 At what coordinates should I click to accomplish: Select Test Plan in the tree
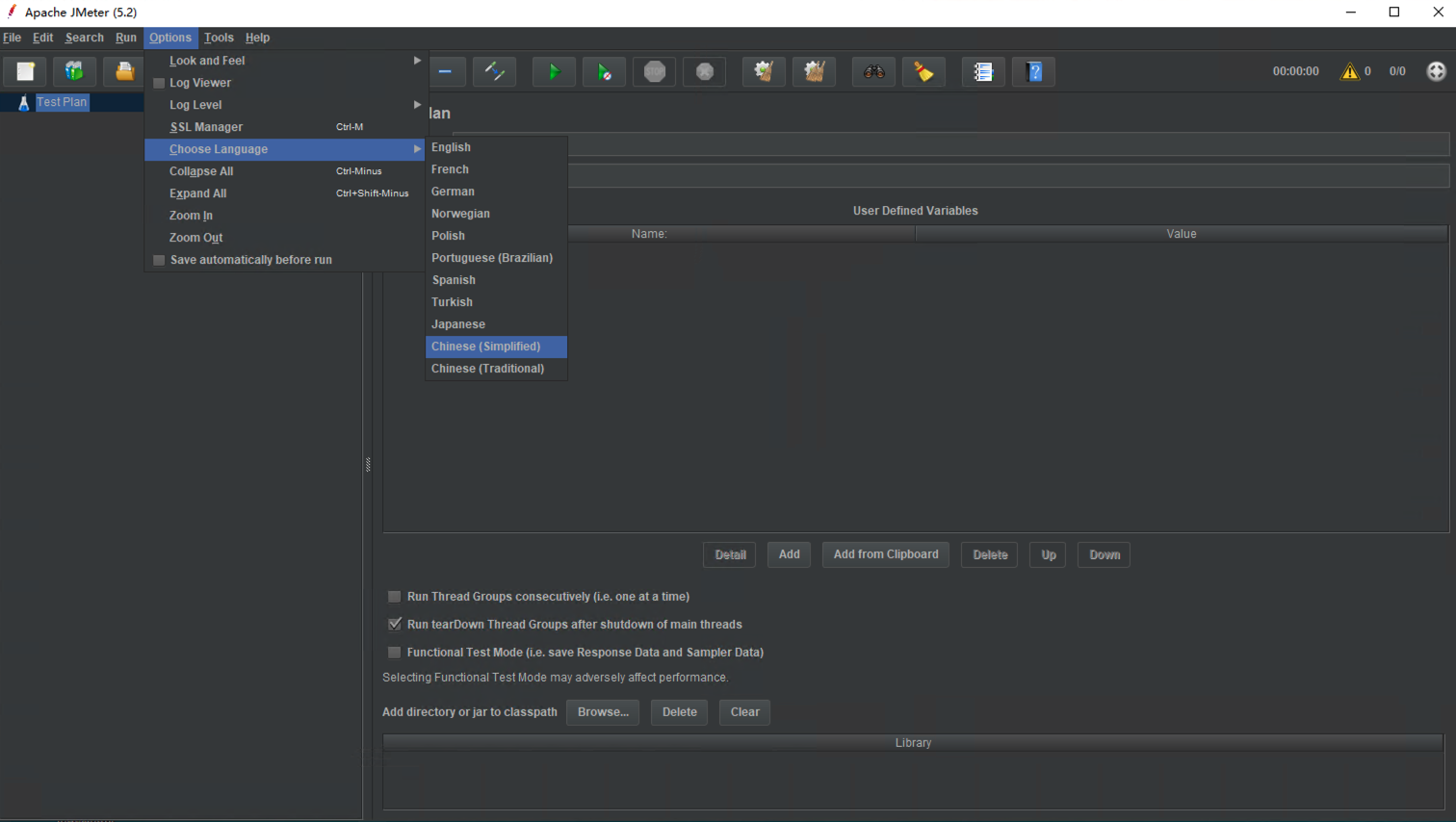pyautogui.click(x=62, y=102)
